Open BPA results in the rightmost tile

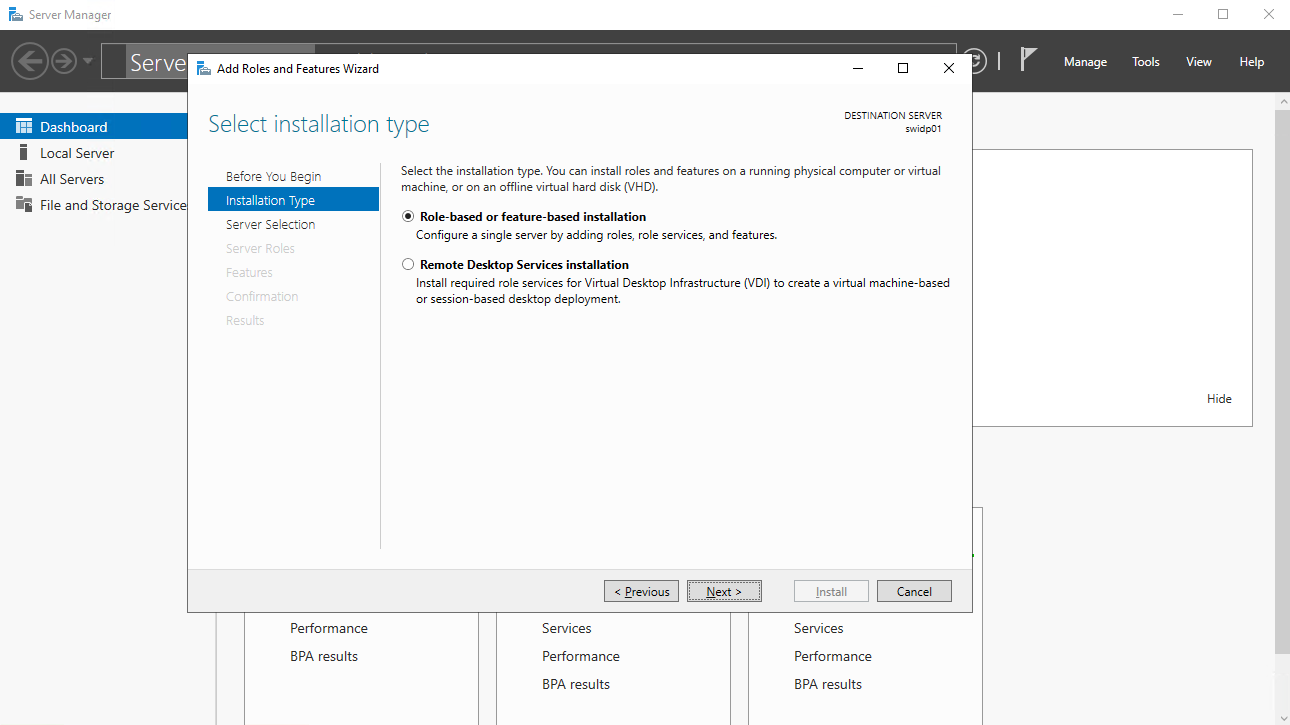(828, 685)
